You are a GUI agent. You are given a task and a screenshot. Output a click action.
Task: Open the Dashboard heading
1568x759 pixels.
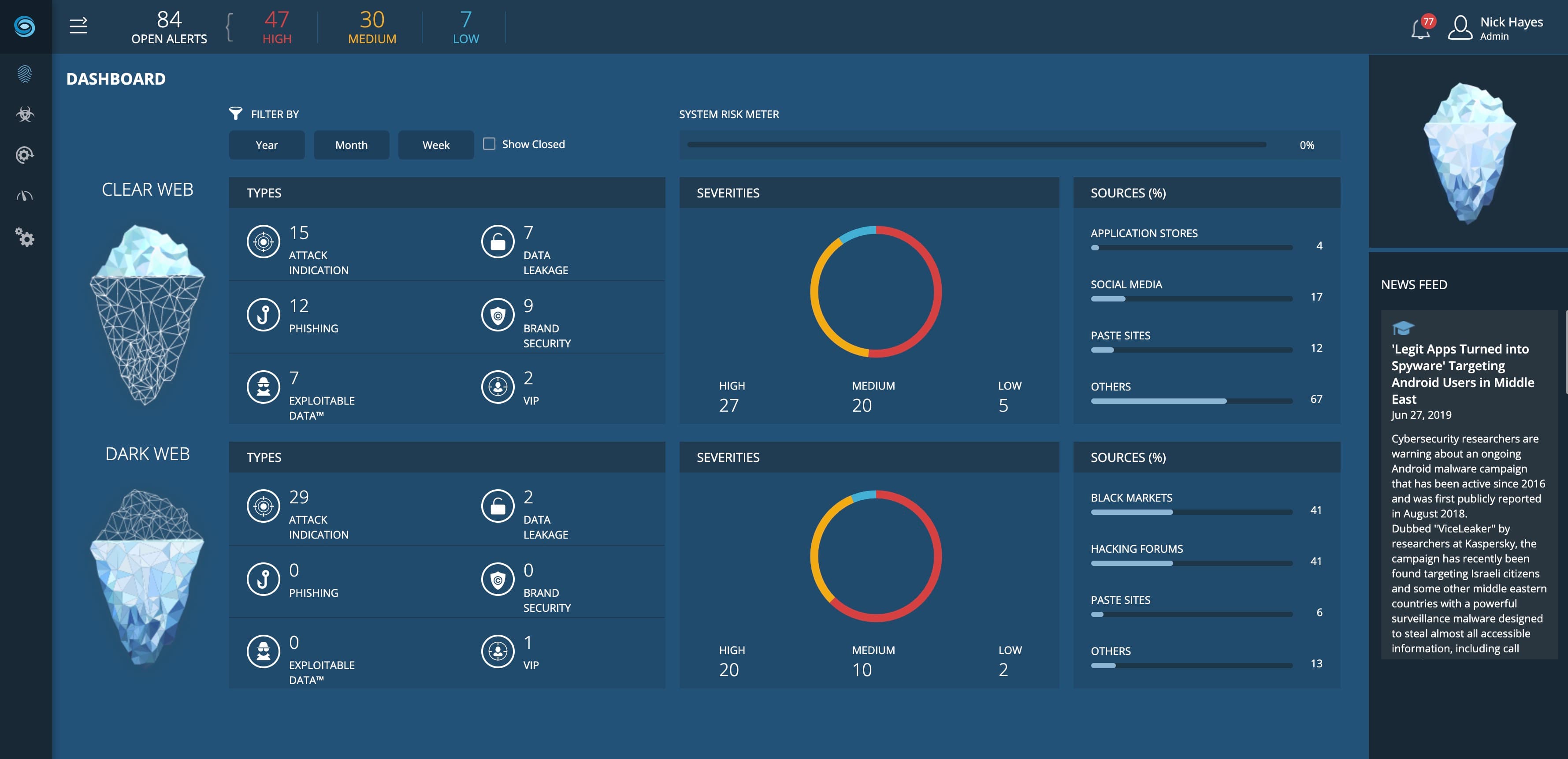(115, 78)
